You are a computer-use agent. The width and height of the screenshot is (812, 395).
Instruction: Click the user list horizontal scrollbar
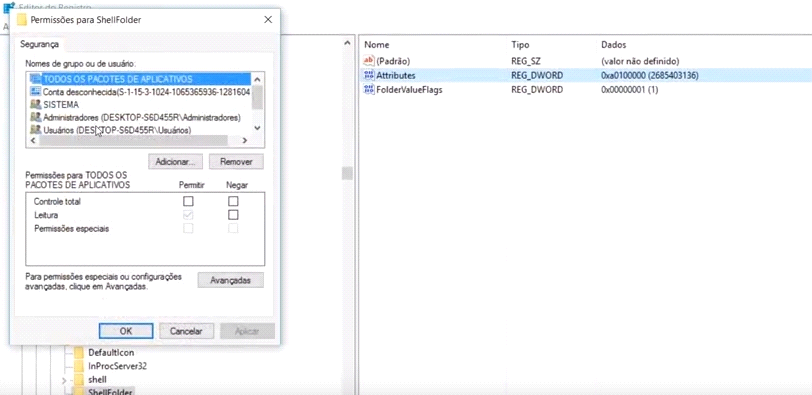coord(133,140)
